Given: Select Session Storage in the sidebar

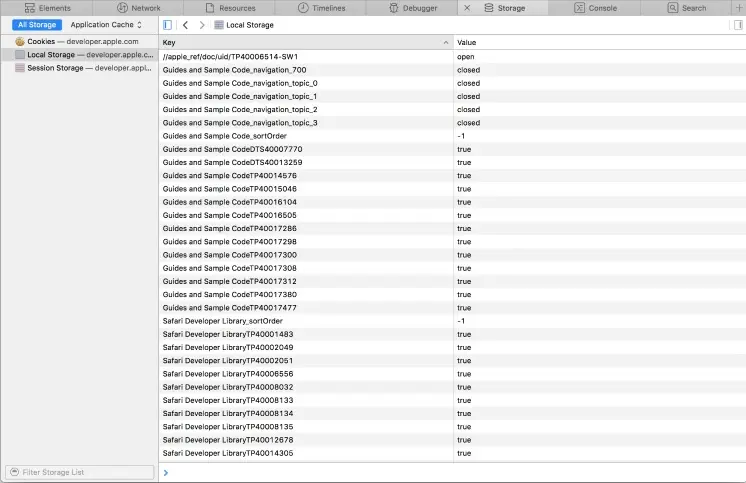Looking at the screenshot, I should pos(79,68).
